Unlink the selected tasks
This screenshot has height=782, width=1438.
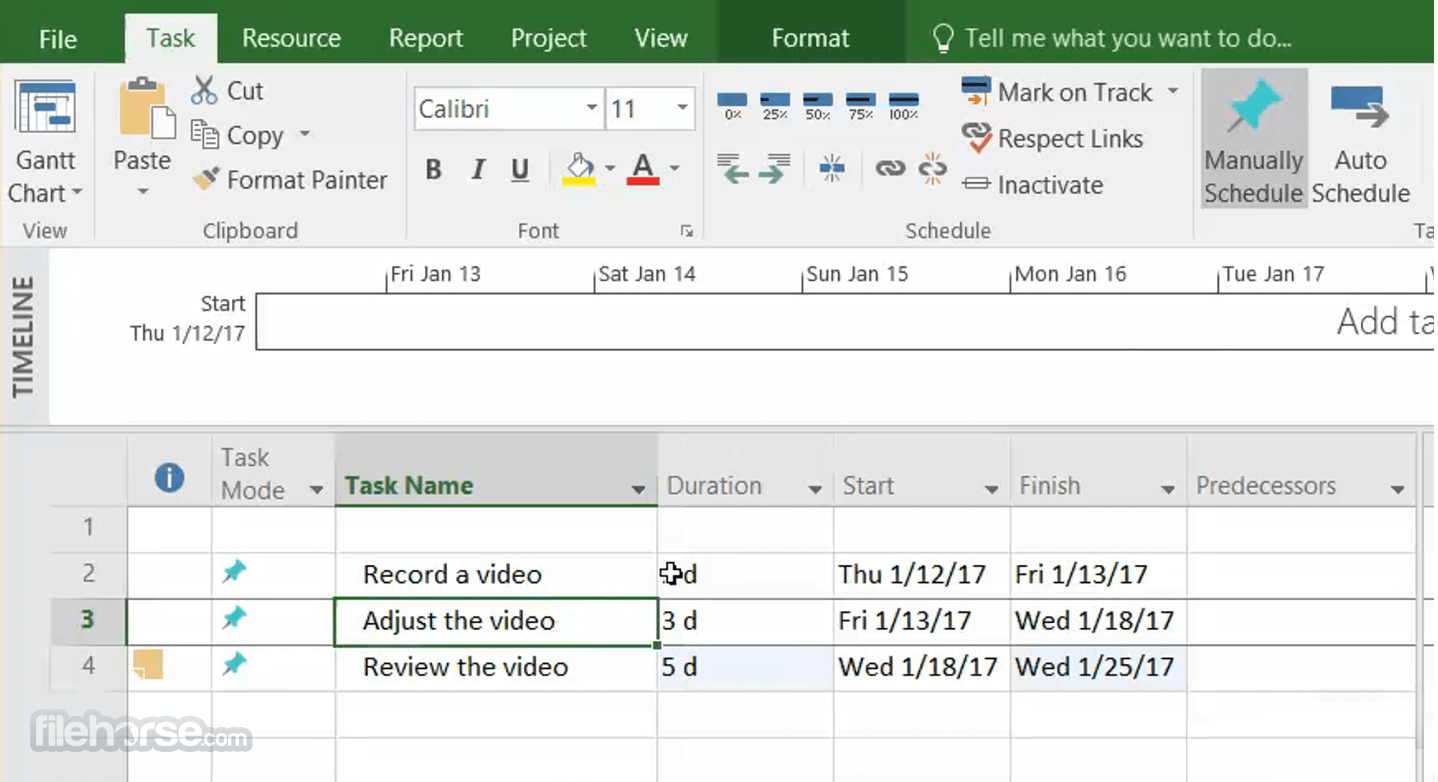tap(932, 169)
